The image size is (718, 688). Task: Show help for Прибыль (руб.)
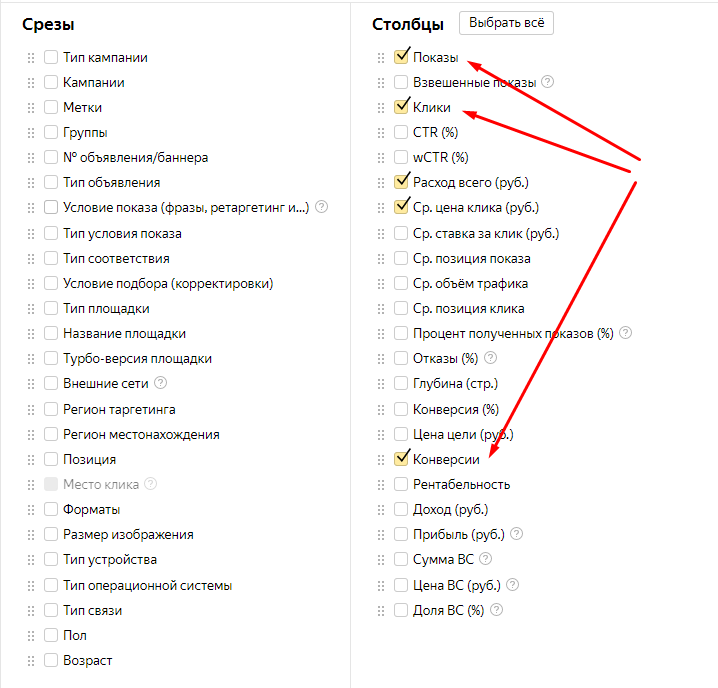coord(517,534)
